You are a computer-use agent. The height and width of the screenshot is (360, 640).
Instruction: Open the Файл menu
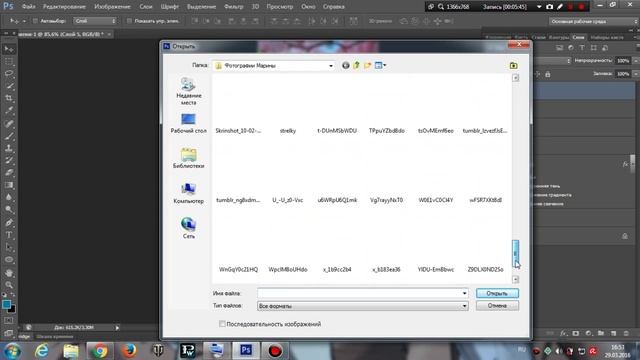click(28, 7)
